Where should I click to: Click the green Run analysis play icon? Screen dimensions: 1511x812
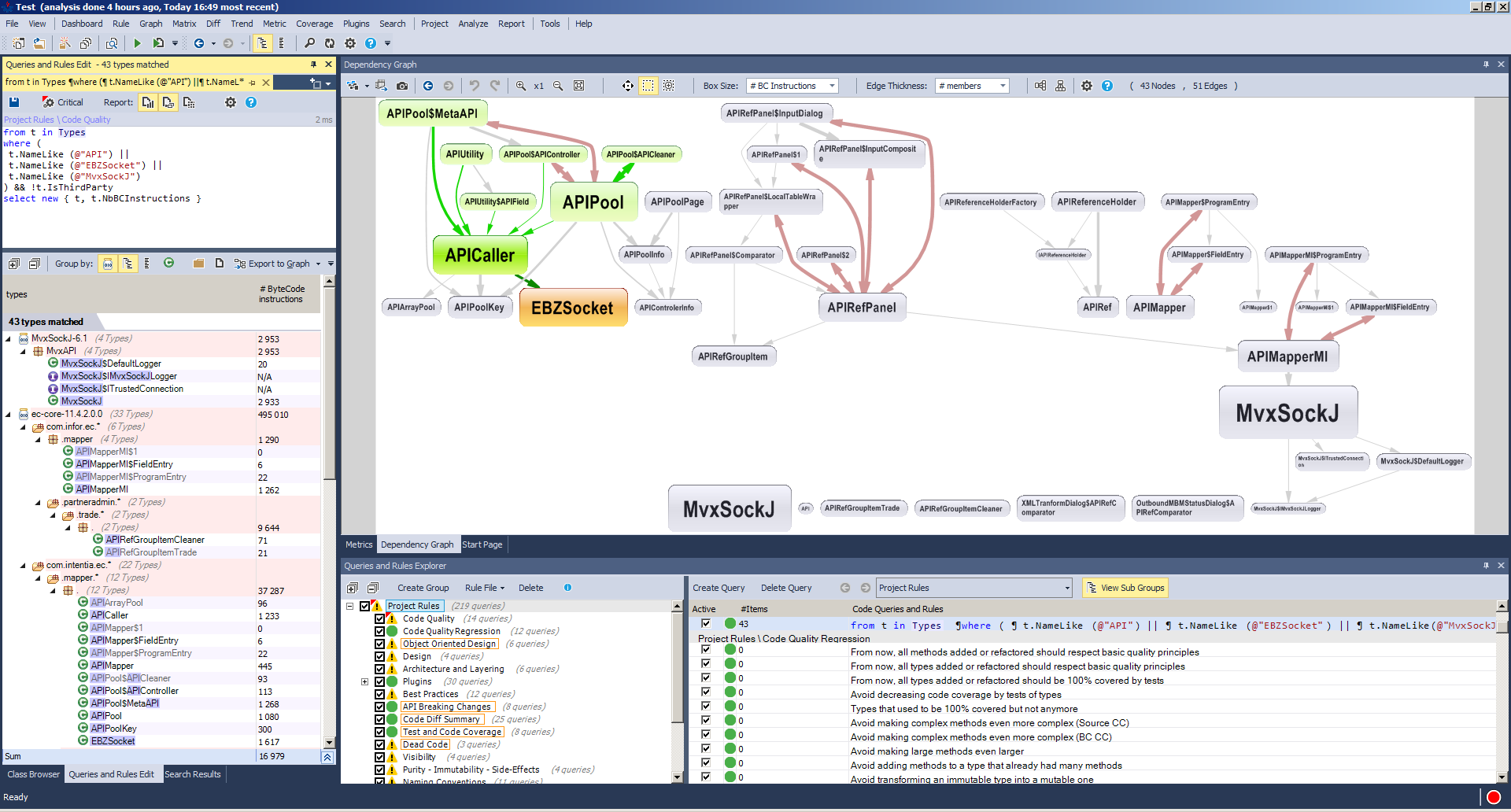coord(137,43)
